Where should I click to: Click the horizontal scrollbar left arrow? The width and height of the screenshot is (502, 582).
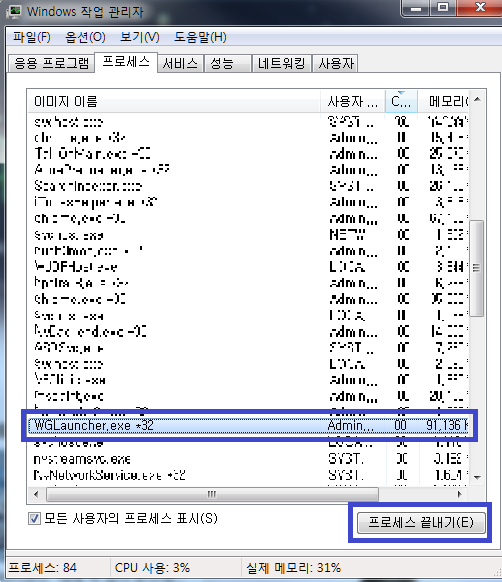(x=36, y=494)
